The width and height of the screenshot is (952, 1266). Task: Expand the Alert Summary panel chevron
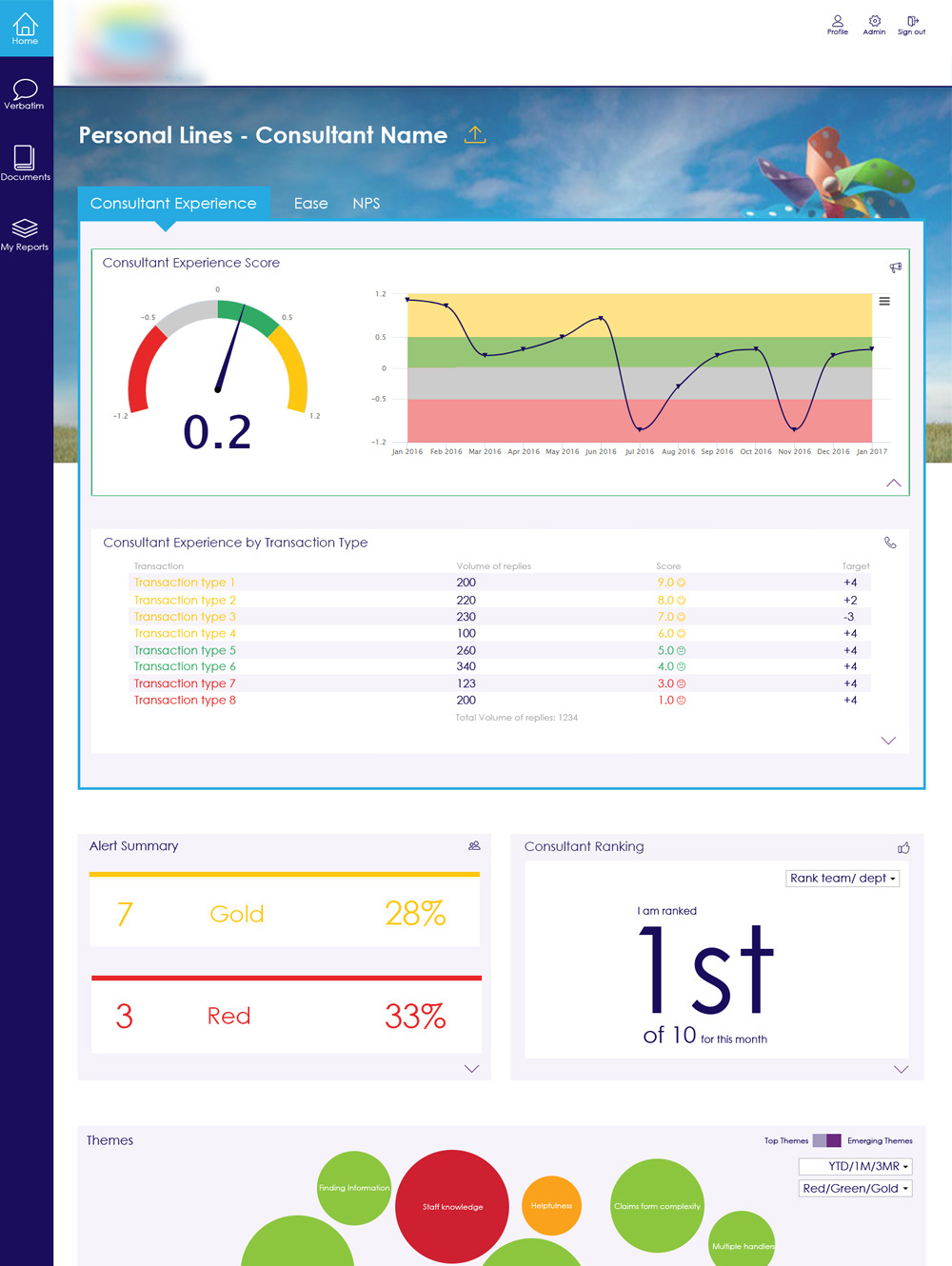[x=471, y=1068]
